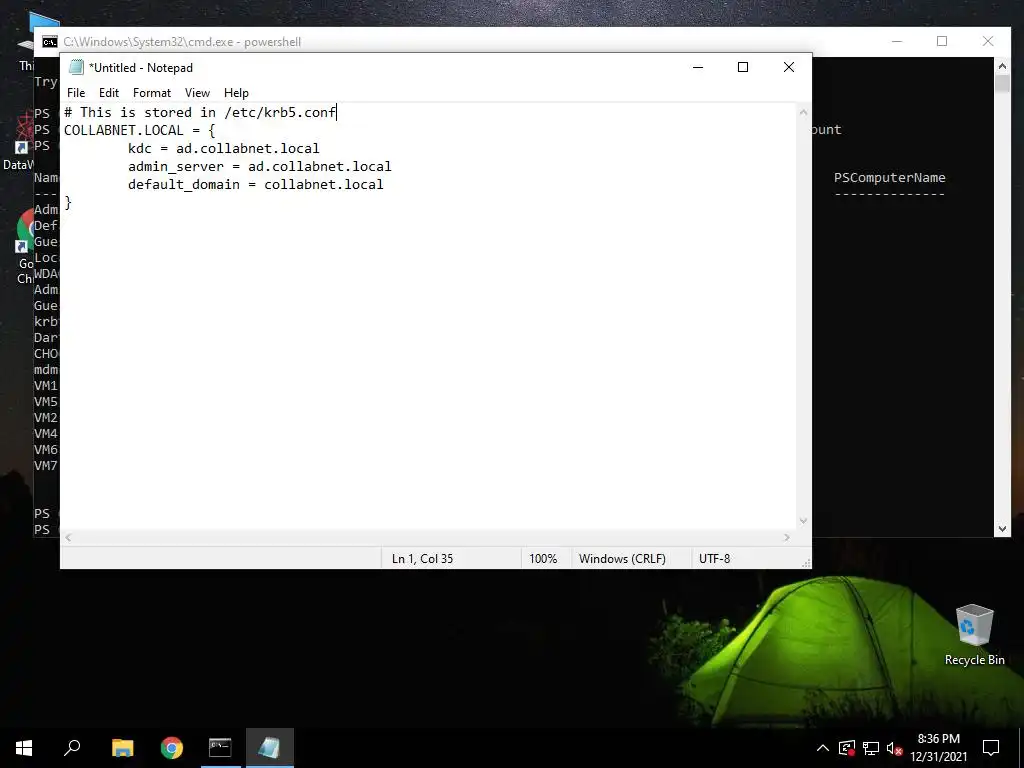1024x768 pixels.
Task: Open the View menu in Notepad
Action: (197, 93)
